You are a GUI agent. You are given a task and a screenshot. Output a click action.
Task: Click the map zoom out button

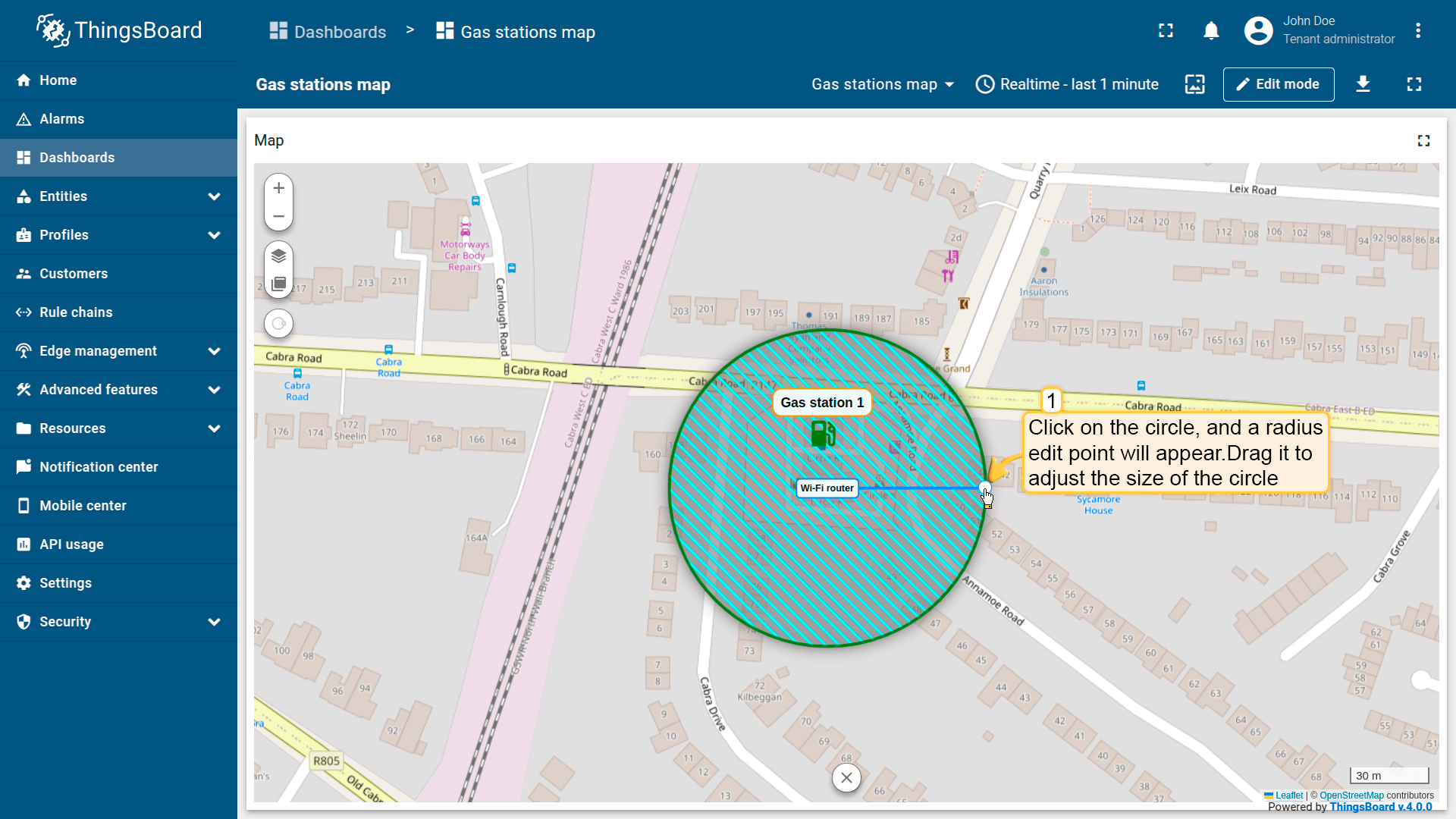point(278,217)
